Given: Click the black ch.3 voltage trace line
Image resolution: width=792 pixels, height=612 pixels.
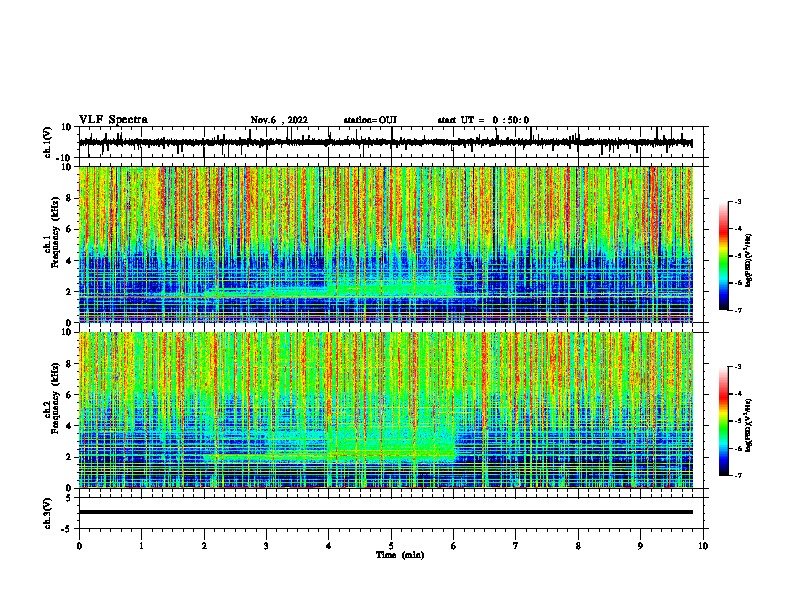Looking at the screenshot, I should tap(386, 512).
